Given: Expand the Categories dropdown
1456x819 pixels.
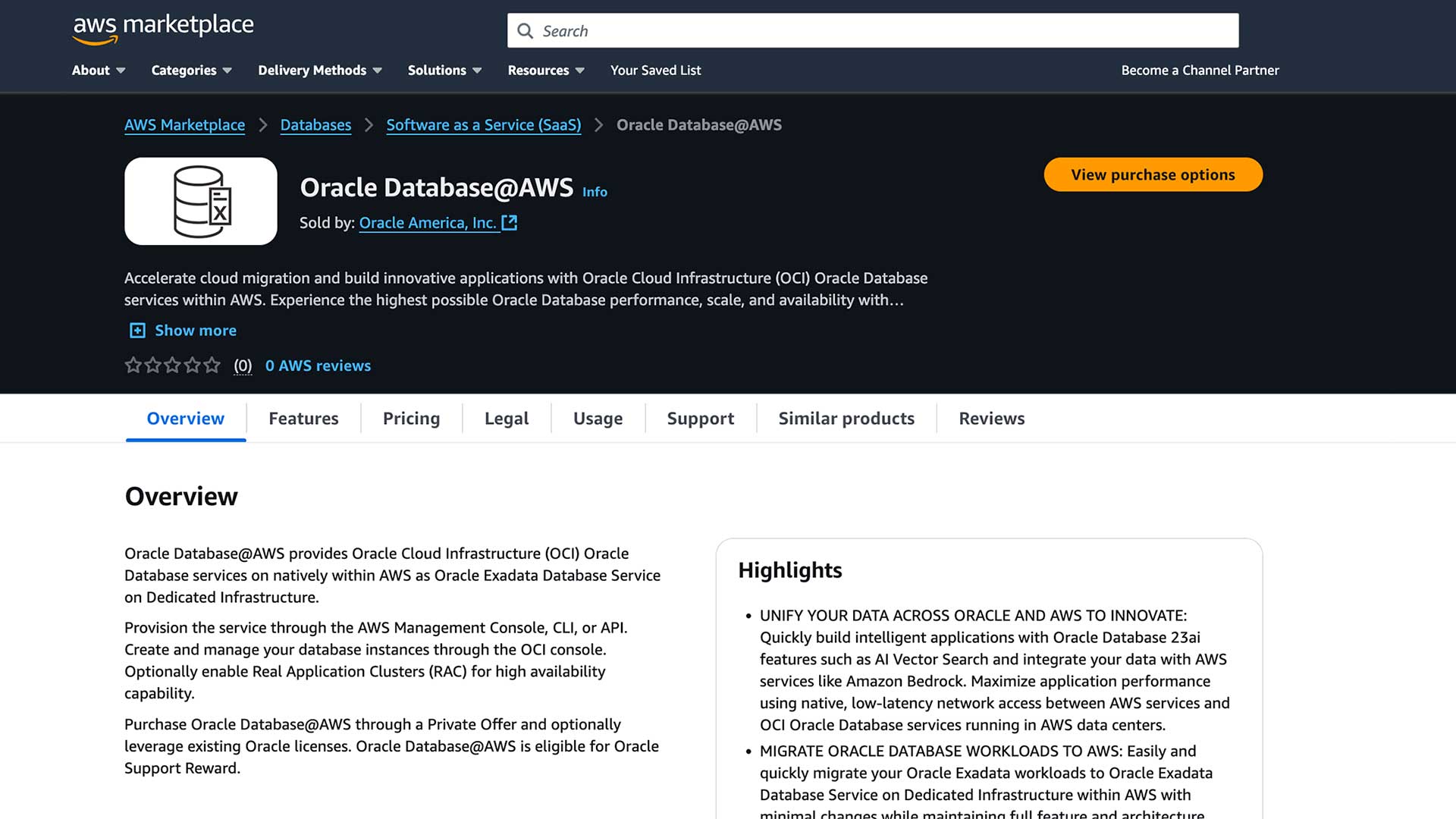Looking at the screenshot, I should pyautogui.click(x=190, y=70).
